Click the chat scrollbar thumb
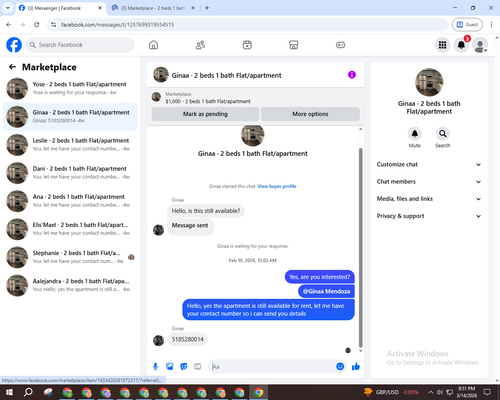Screen dimensions: 500x400 click(360, 248)
